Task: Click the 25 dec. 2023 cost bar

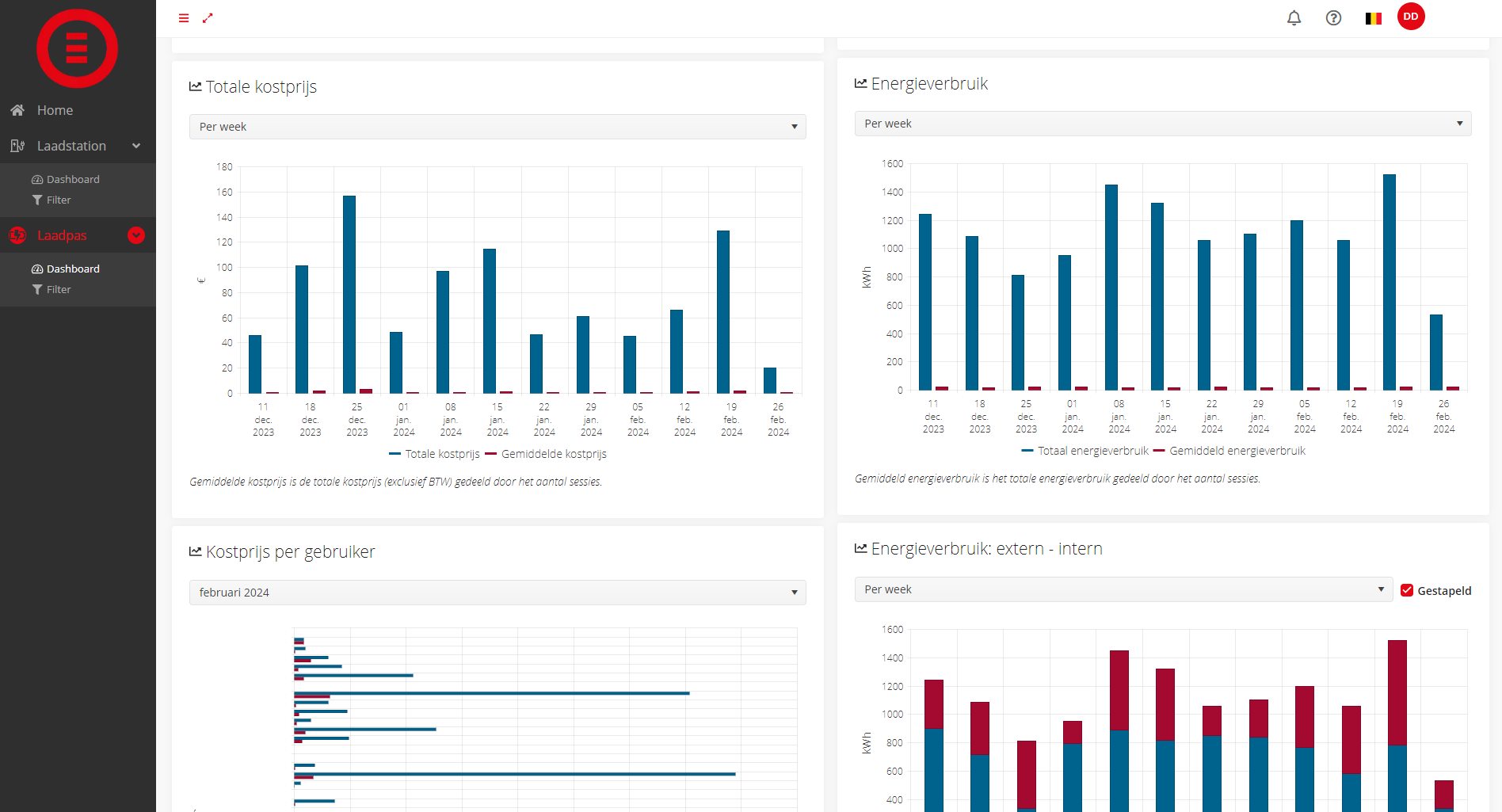Action: click(x=349, y=294)
